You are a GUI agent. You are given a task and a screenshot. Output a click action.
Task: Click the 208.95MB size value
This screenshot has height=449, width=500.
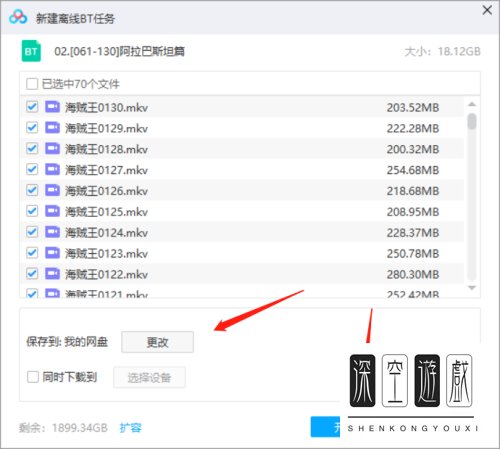pyautogui.click(x=413, y=212)
